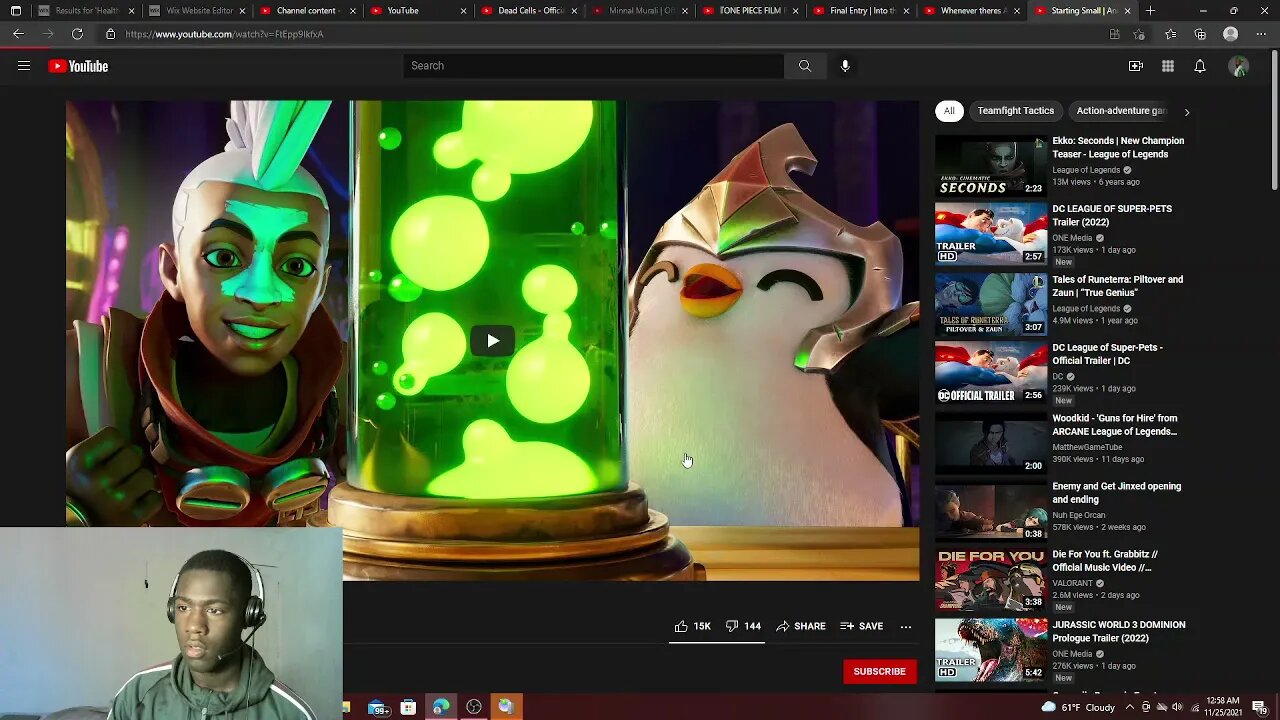
Task: Open the weather widget showing 61°F Cloudy
Action: [x=1078, y=708]
